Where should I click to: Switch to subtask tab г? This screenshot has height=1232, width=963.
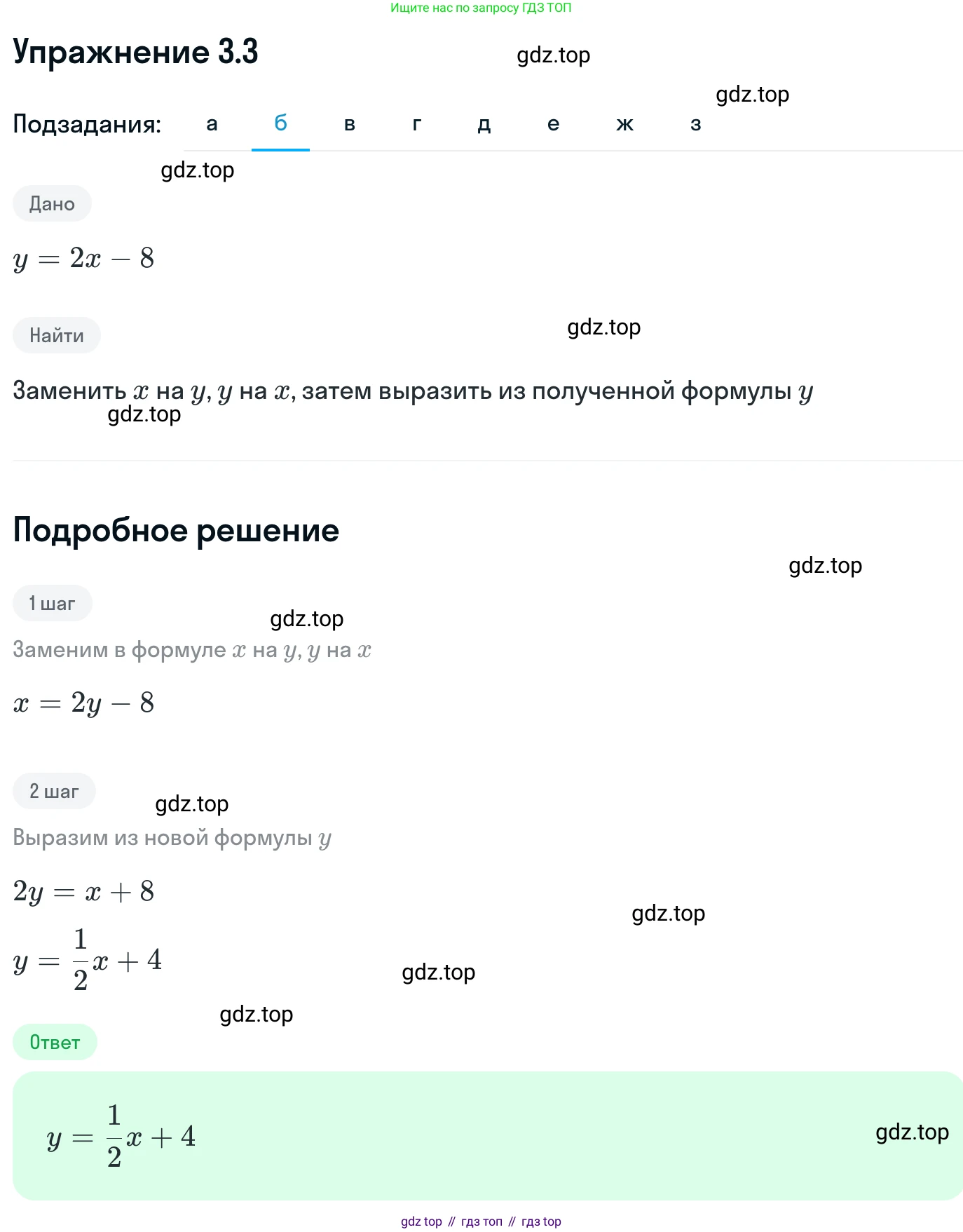click(417, 124)
